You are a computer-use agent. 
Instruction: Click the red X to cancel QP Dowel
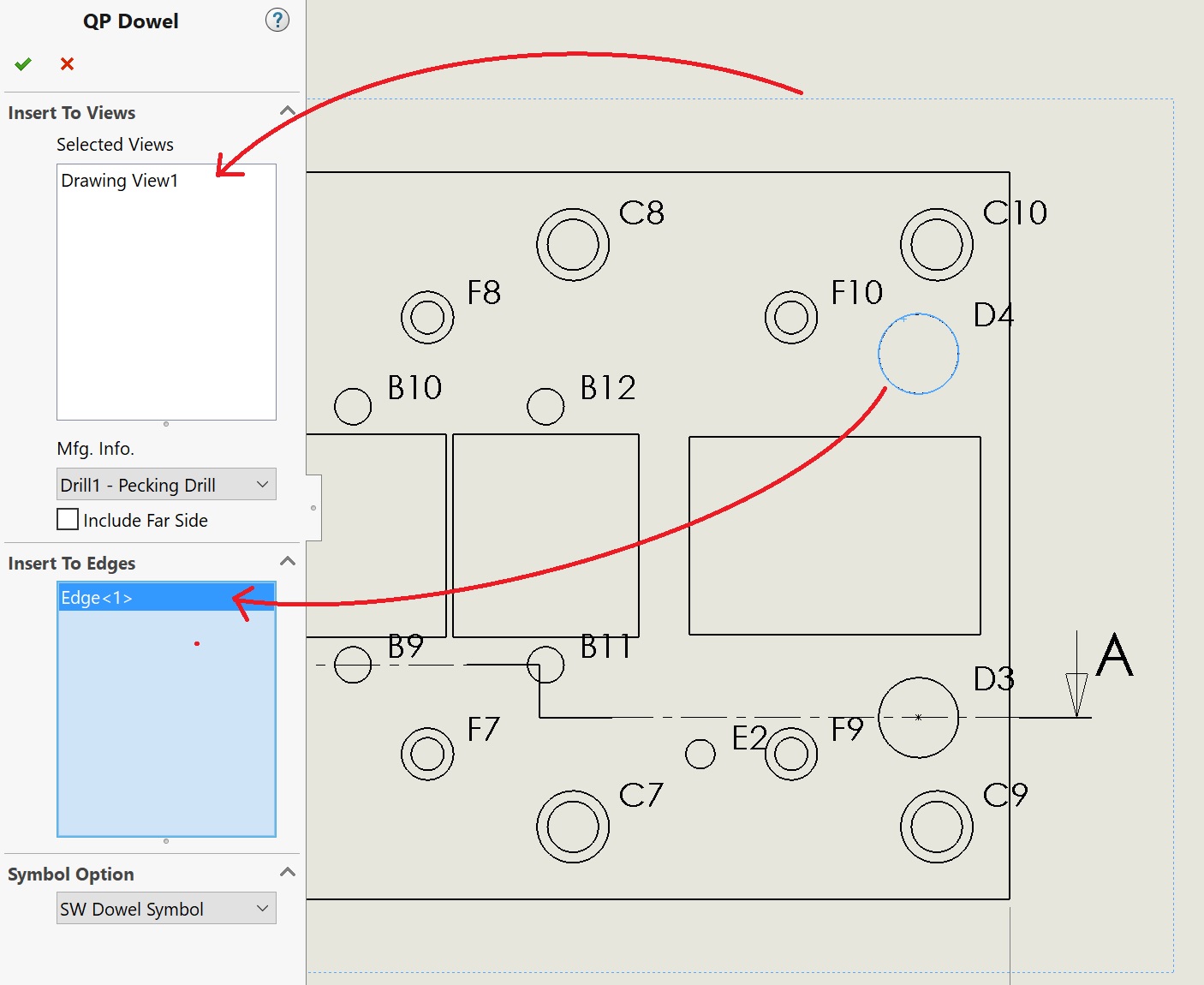[67, 64]
